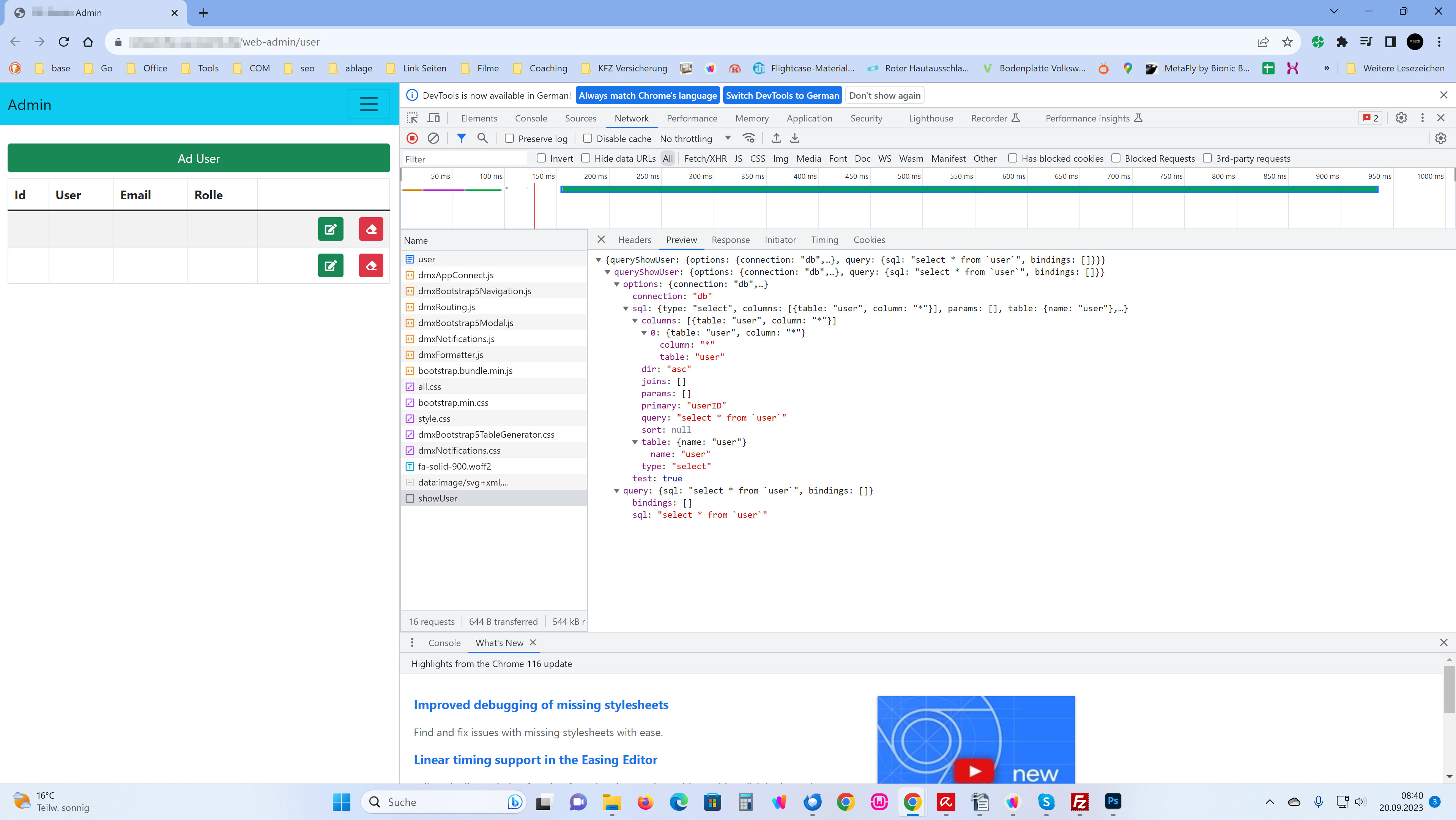Image resolution: width=1456 pixels, height=820 pixels.
Task: Click the red delete icon in second row
Action: point(371,265)
